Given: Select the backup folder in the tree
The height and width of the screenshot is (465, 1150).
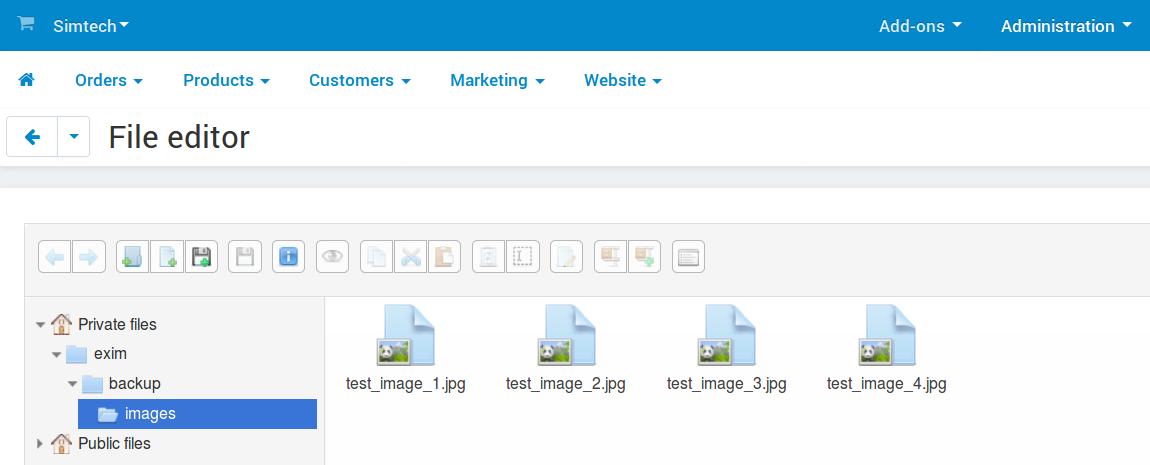Looking at the screenshot, I should point(134,384).
